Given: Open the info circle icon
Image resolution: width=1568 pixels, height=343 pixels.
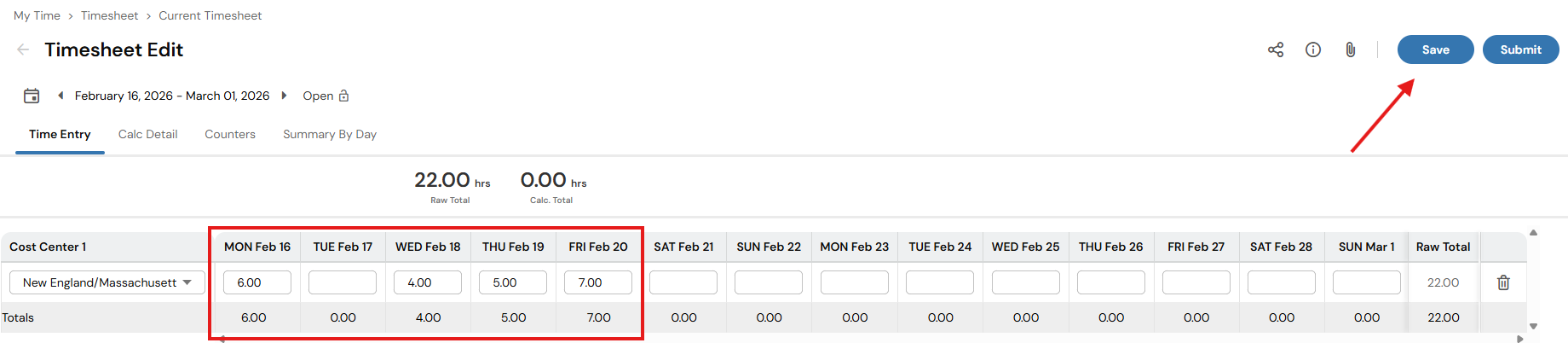Looking at the screenshot, I should 1313,49.
